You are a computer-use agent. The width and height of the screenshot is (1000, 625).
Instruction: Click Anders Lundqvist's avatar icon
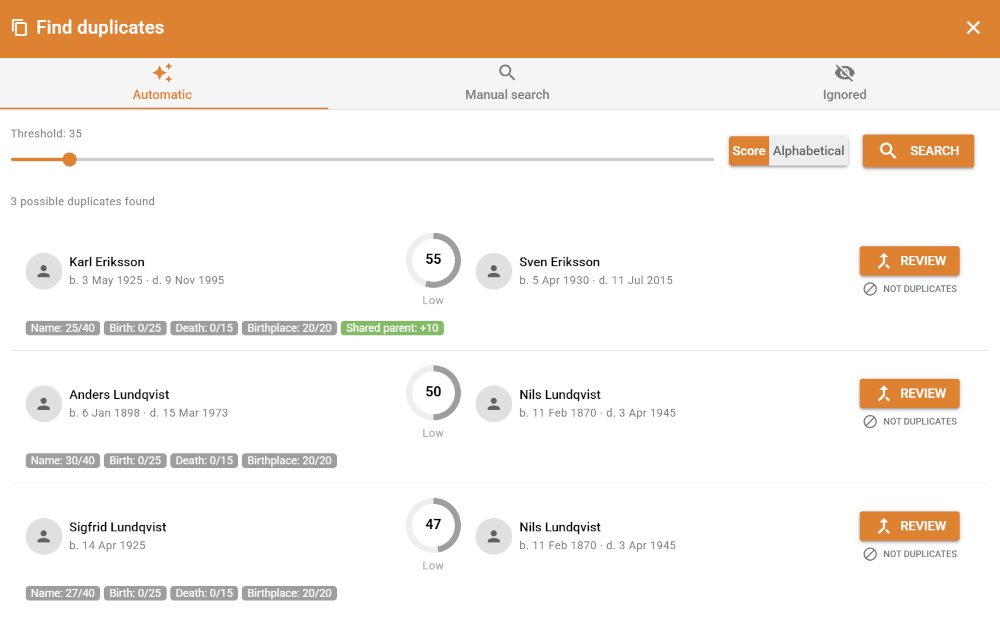[43, 404]
